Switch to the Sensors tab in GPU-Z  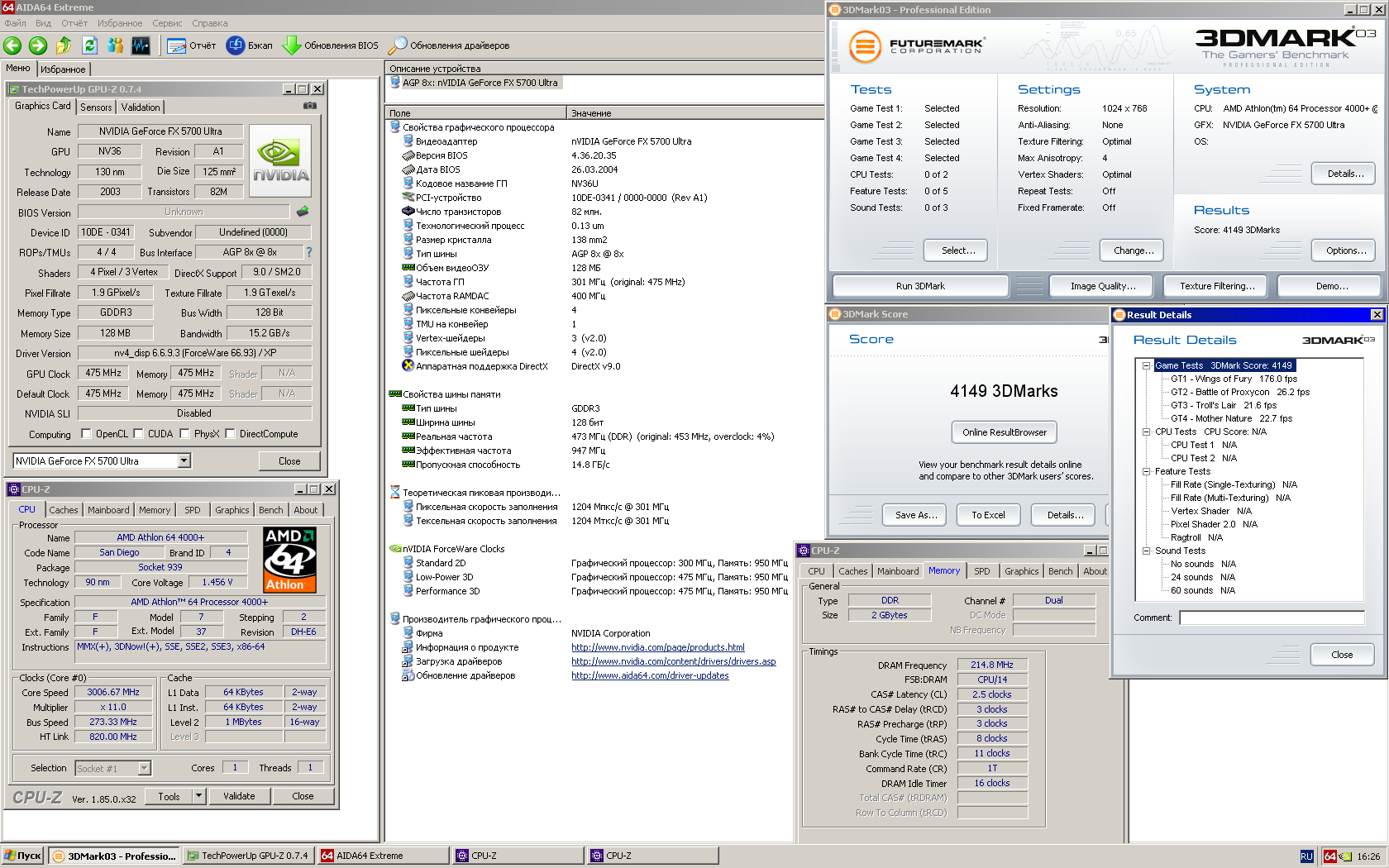point(96,107)
